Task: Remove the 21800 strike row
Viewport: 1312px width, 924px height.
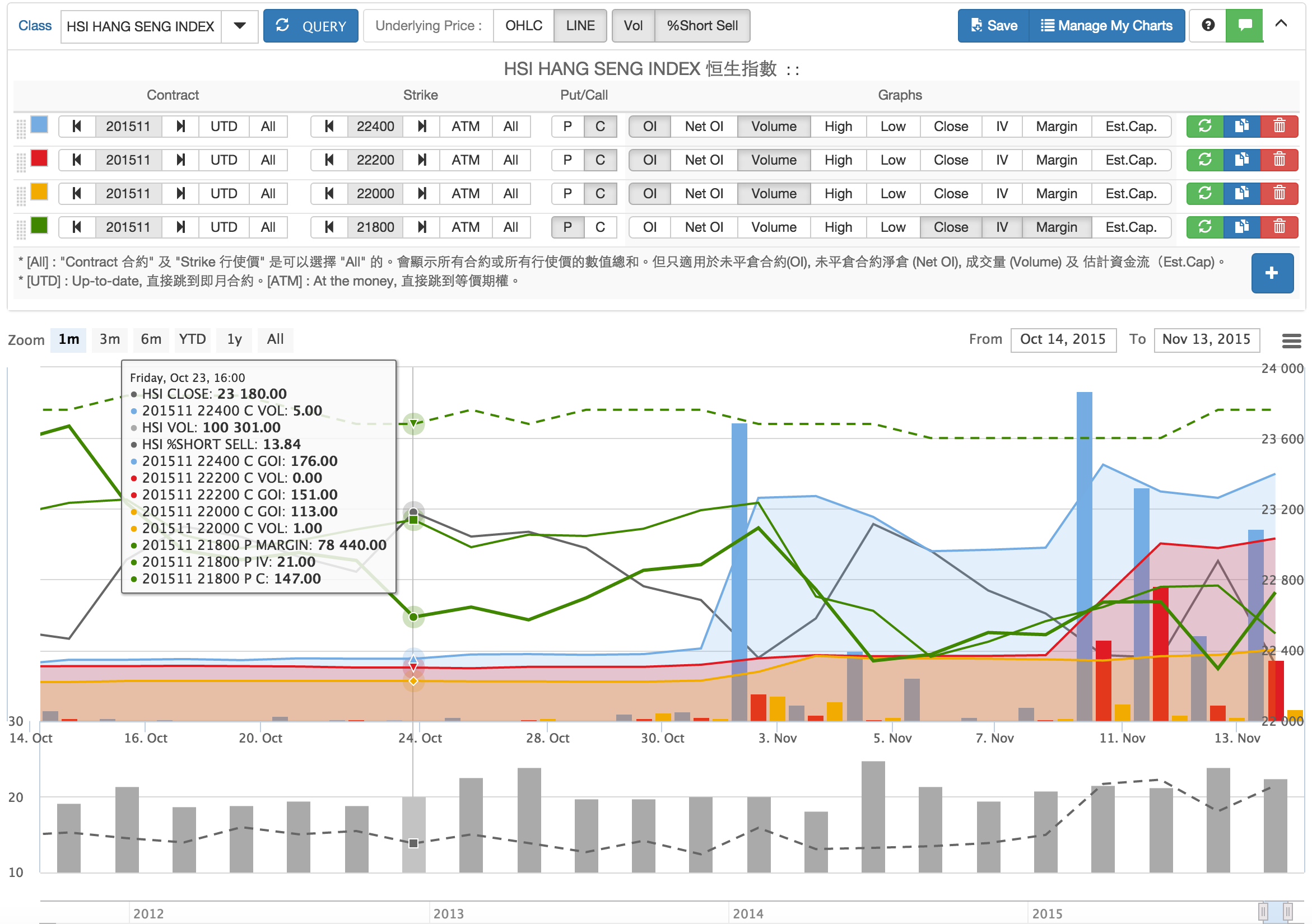Action: (x=1279, y=227)
